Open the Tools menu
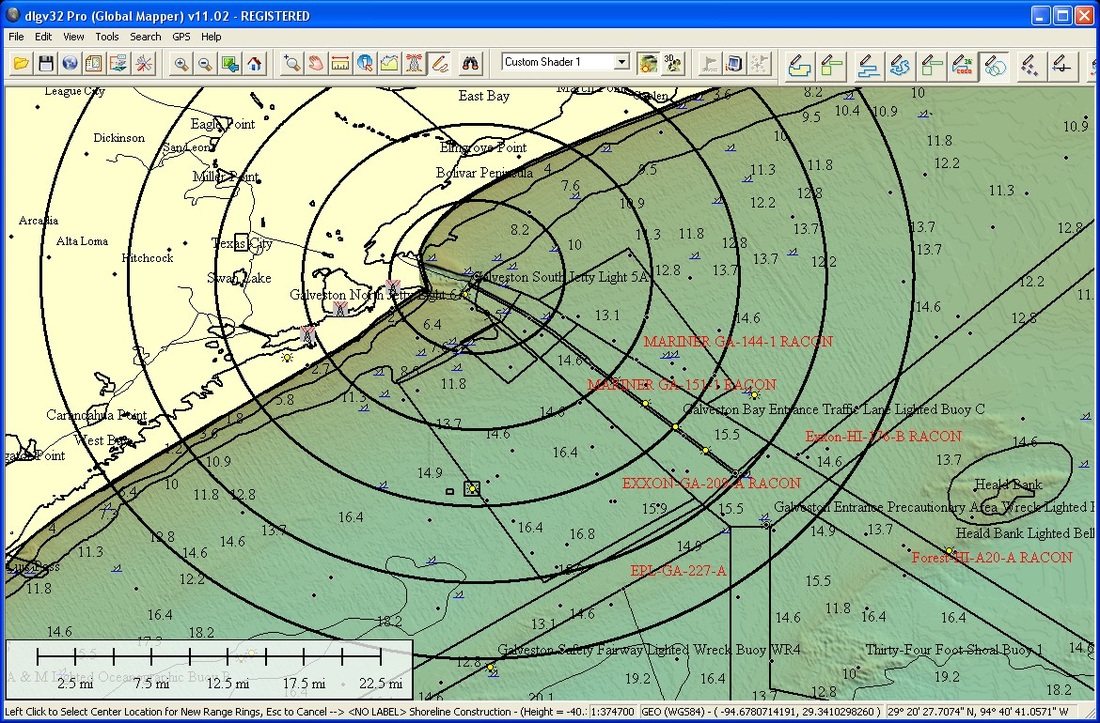The image size is (1100, 723). pyautogui.click(x=107, y=36)
